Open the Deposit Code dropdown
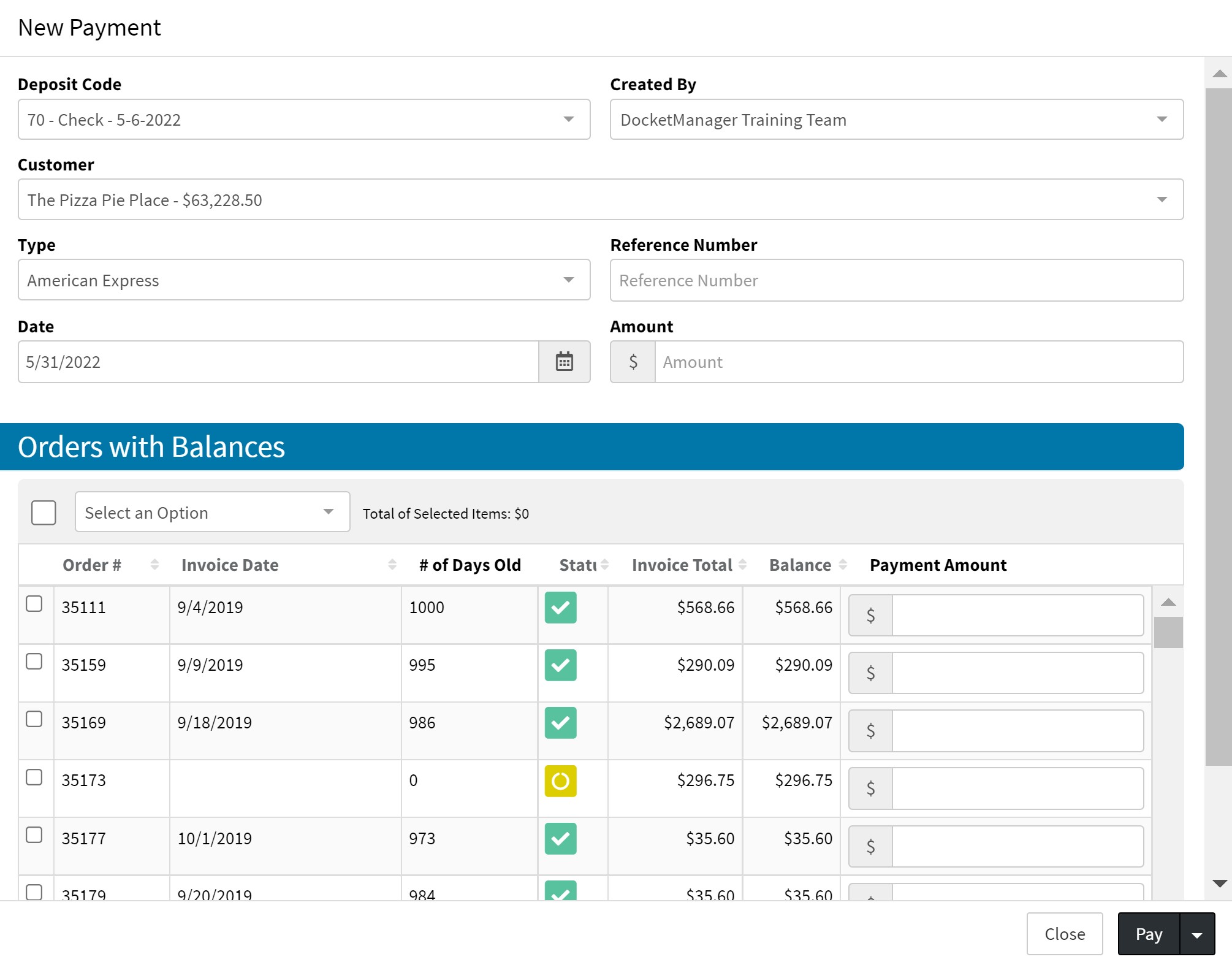Screen dimensions: 1232x962 [303, 120]
